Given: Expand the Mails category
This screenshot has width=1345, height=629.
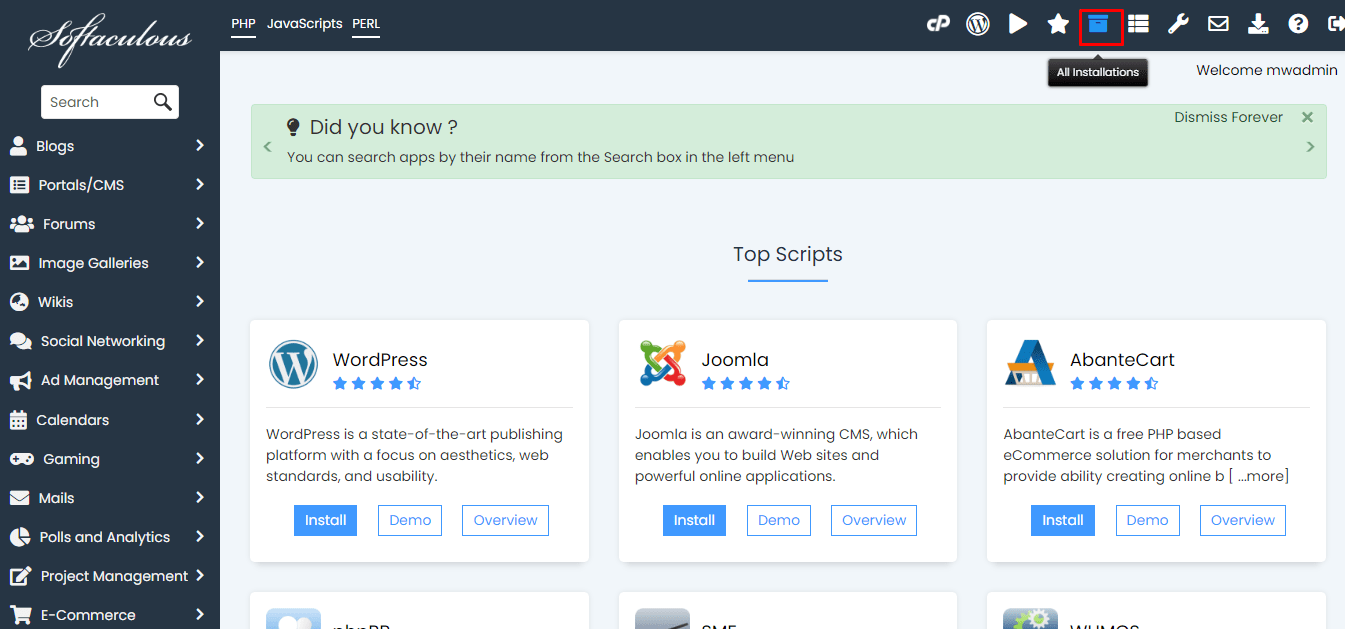Looking at the screenshot, I should 200,498.
